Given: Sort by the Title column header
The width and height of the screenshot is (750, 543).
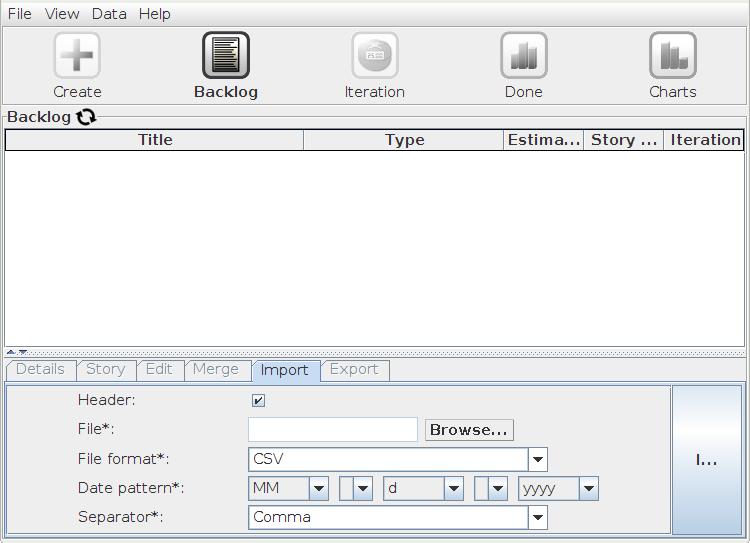Looking at the screenshot, I should tap(154, 140).
